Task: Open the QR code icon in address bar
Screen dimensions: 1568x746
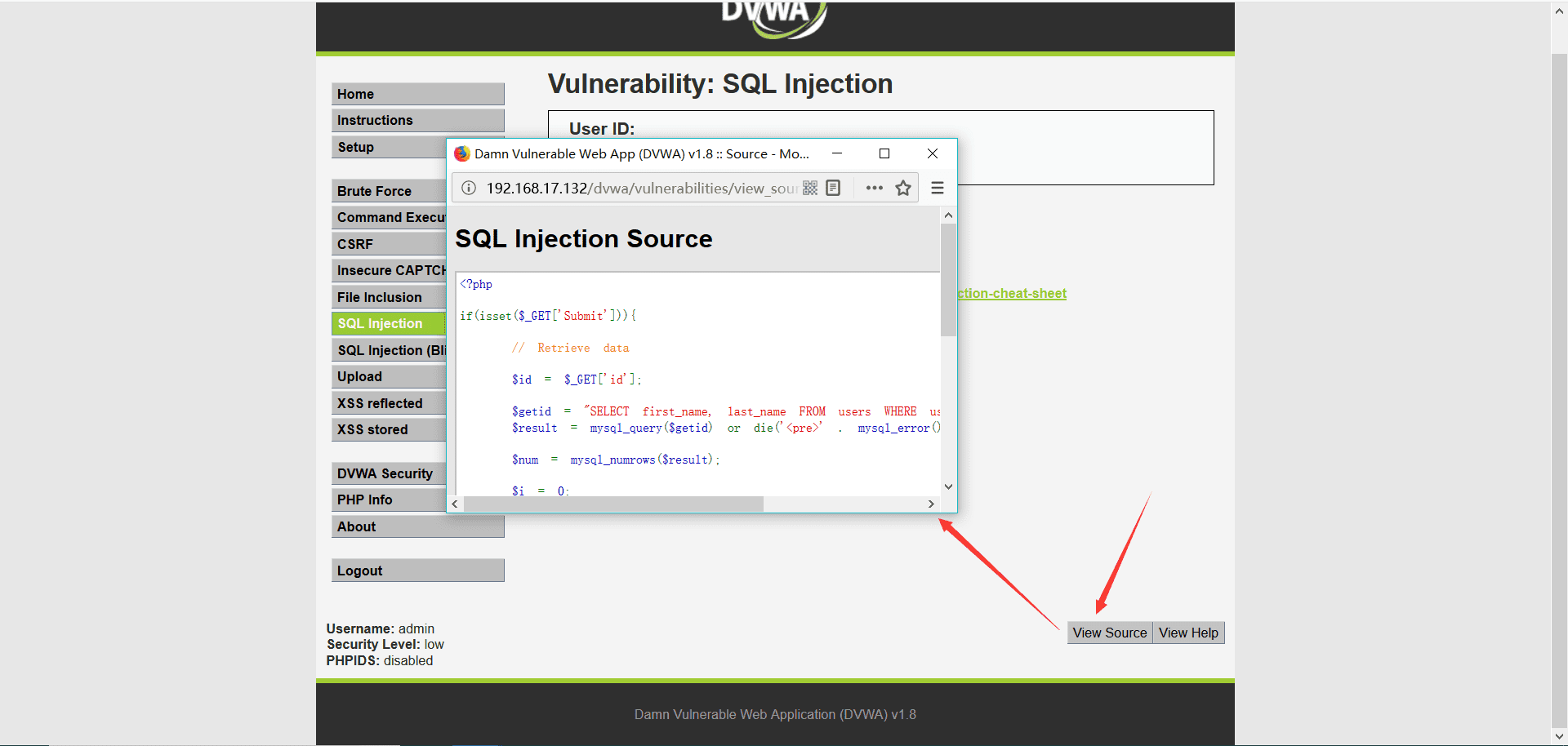Action: [810, 189]
